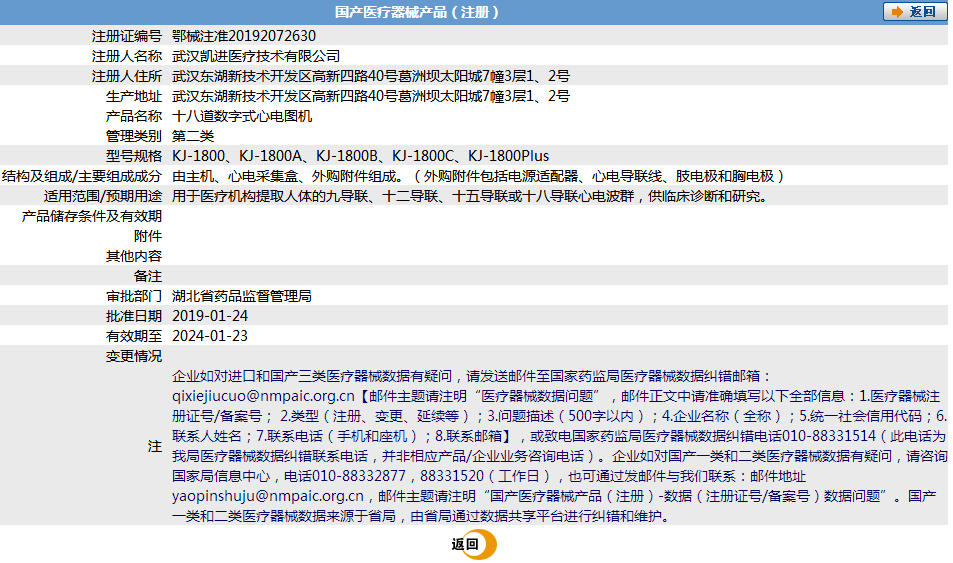The width and height of the screenshot is (953, 563).
Task: Select the header title 国产医疗器械产品（注册）
Action: [417, 12]
